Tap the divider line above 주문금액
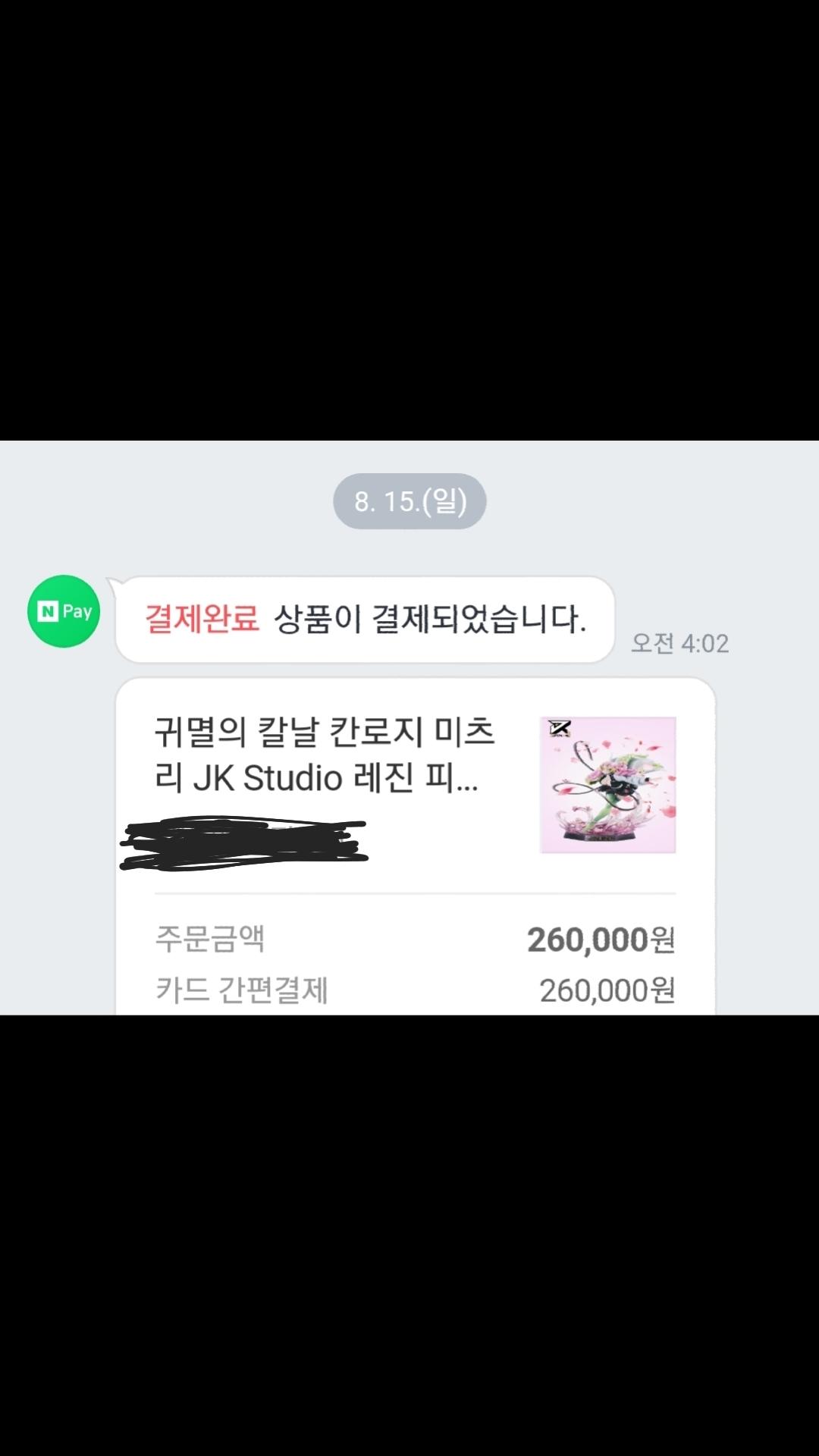819x1456 pixels. click(x=415, y=894)
